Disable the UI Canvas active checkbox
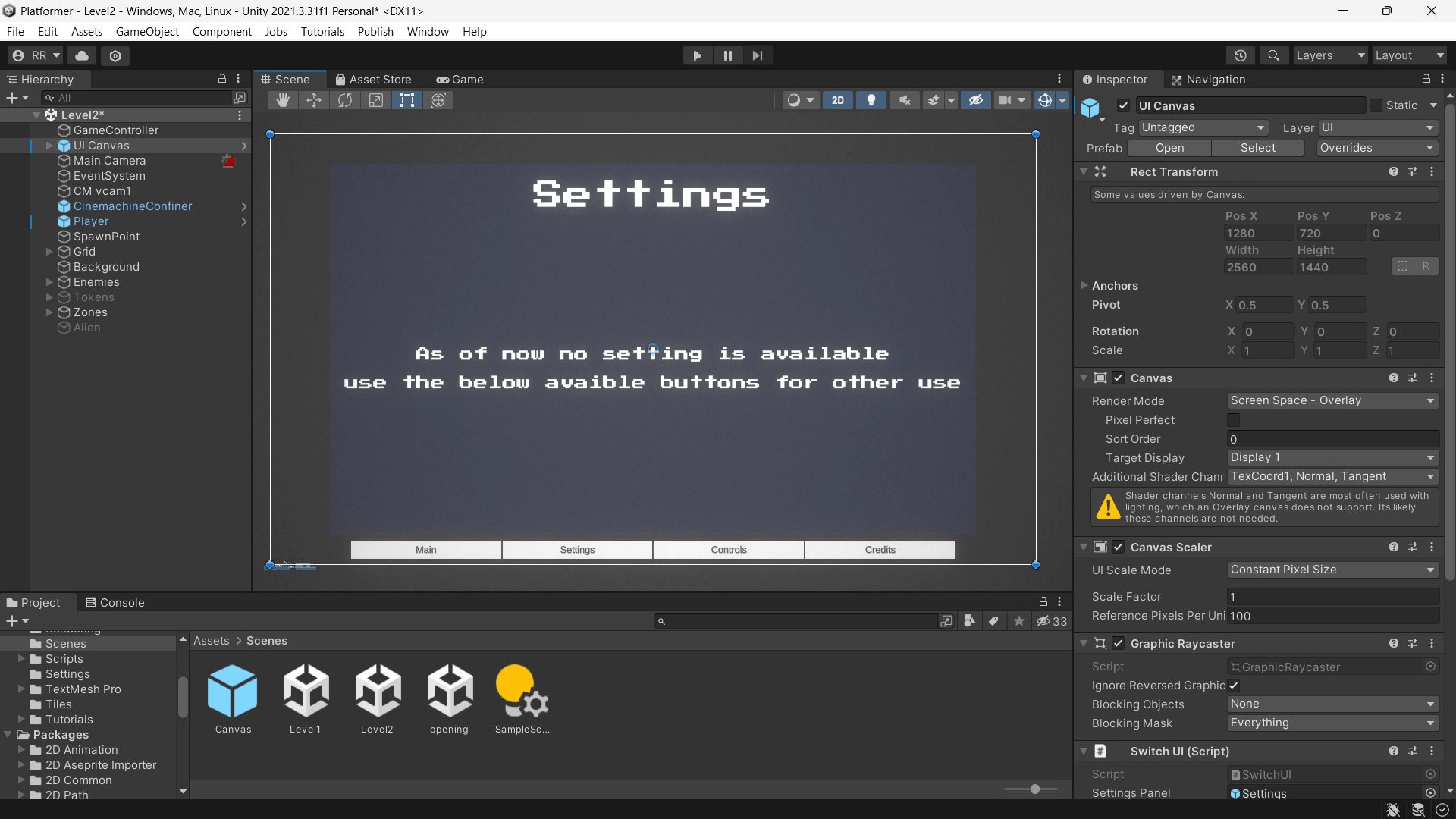The height and width of the screenshot is (819, 1456). click(x=1124, y=105)
